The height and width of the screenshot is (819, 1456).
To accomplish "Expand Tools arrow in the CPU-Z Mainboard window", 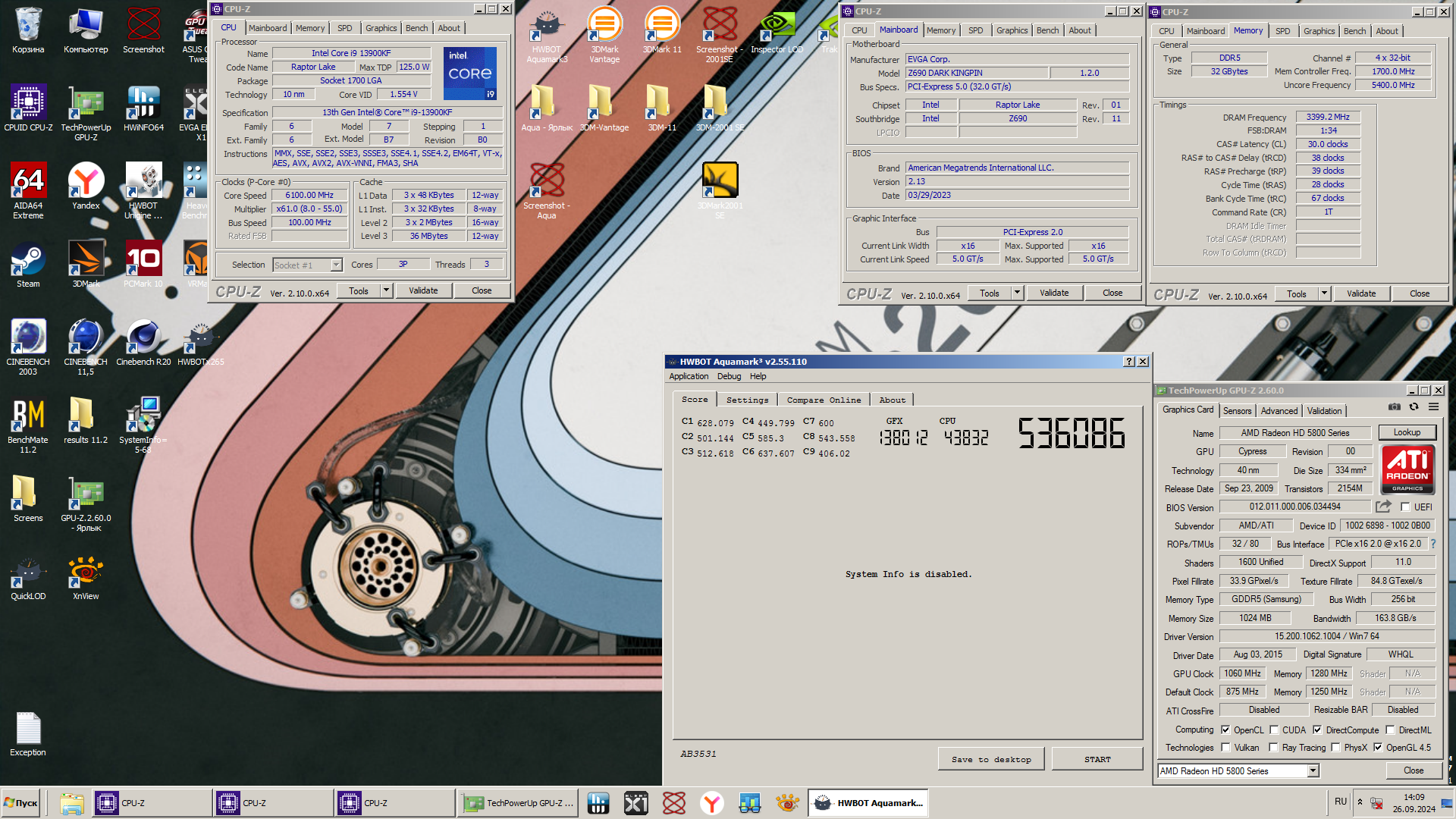I will pyautogui.click(x=1017, y=293).
